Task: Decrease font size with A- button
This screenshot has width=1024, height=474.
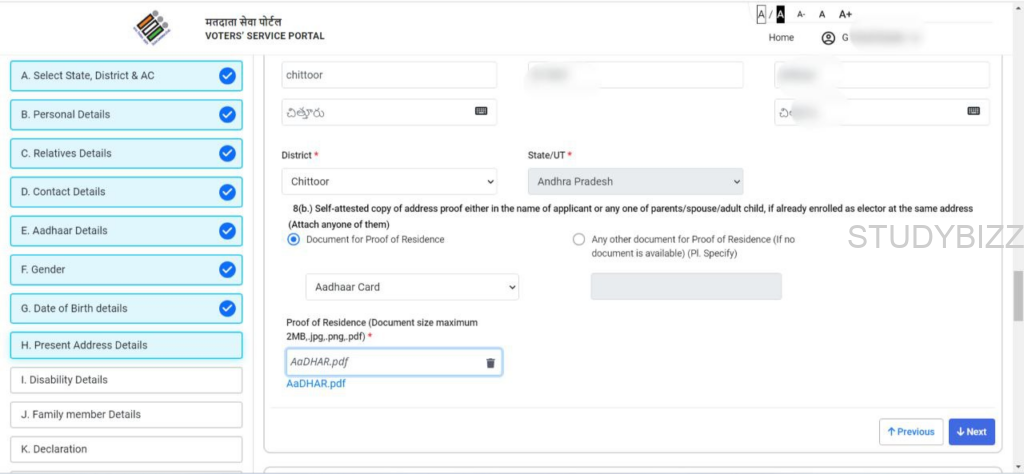Action: 801,14
